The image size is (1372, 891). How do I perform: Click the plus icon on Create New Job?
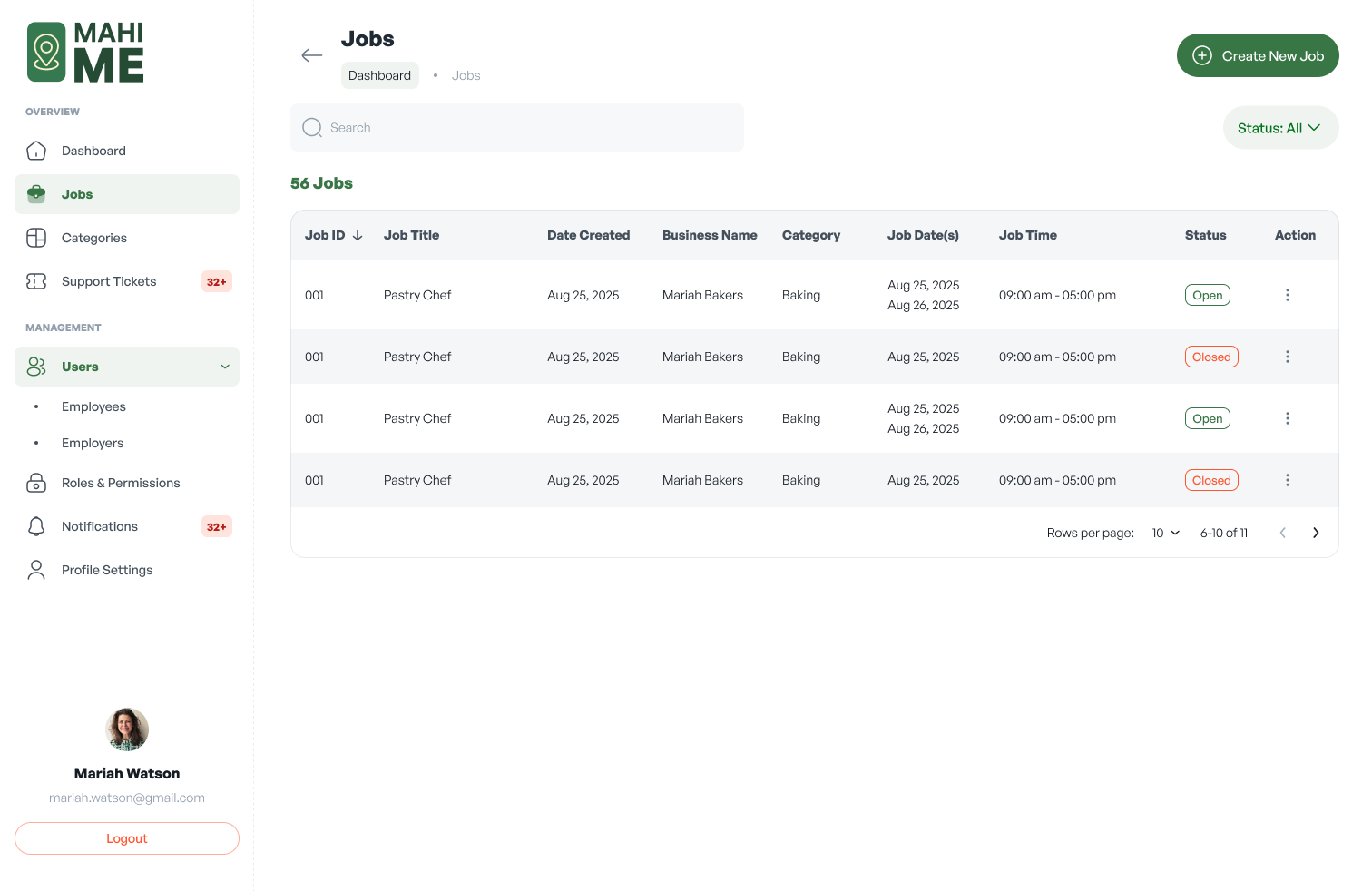(1202, 55)
